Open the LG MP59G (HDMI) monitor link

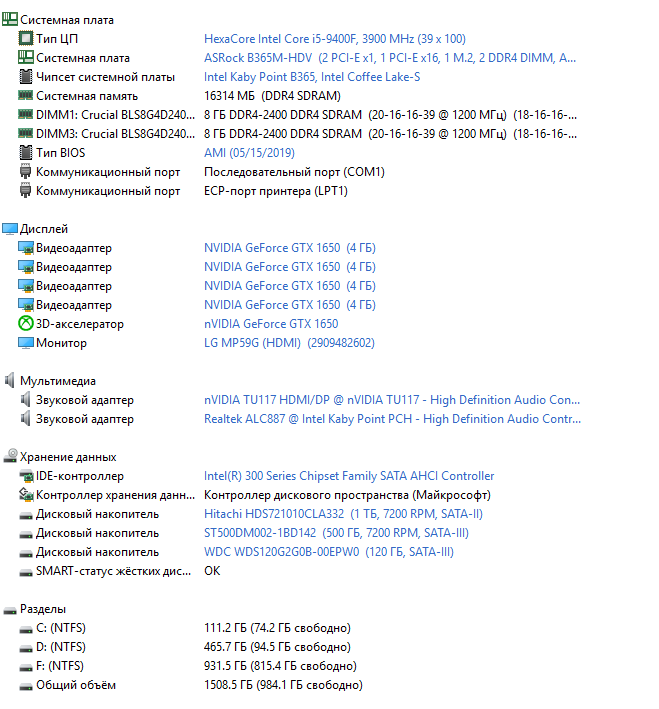pos(289,343)
